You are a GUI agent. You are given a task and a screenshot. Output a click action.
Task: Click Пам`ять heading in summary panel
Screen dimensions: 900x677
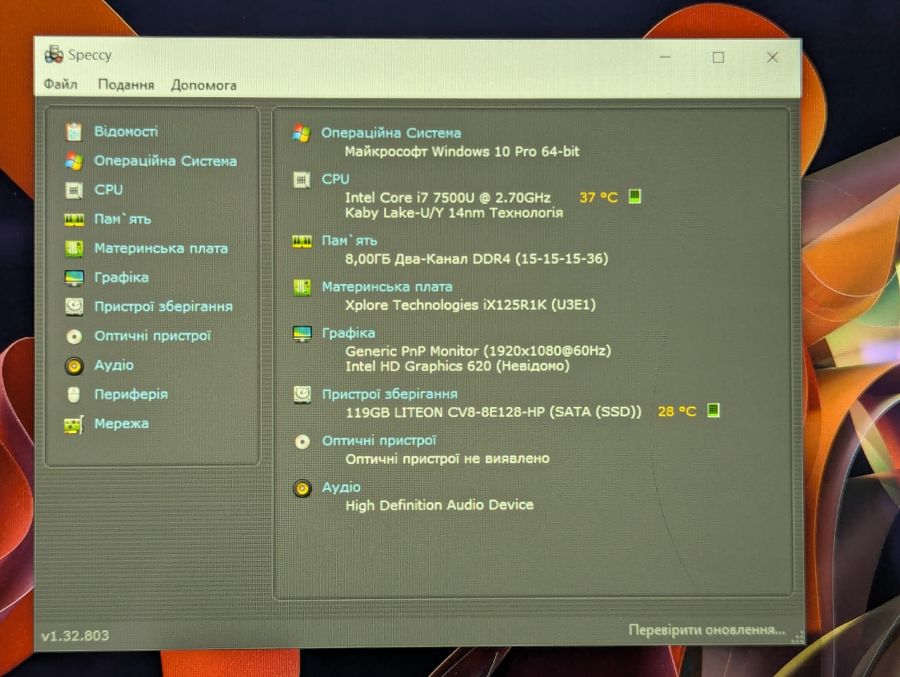(x=349, y=241)
